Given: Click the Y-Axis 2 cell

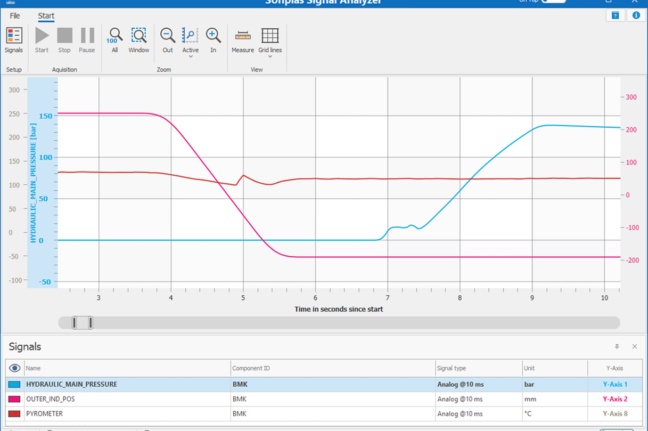Looking at the screenshot, I should pos(615,399).
